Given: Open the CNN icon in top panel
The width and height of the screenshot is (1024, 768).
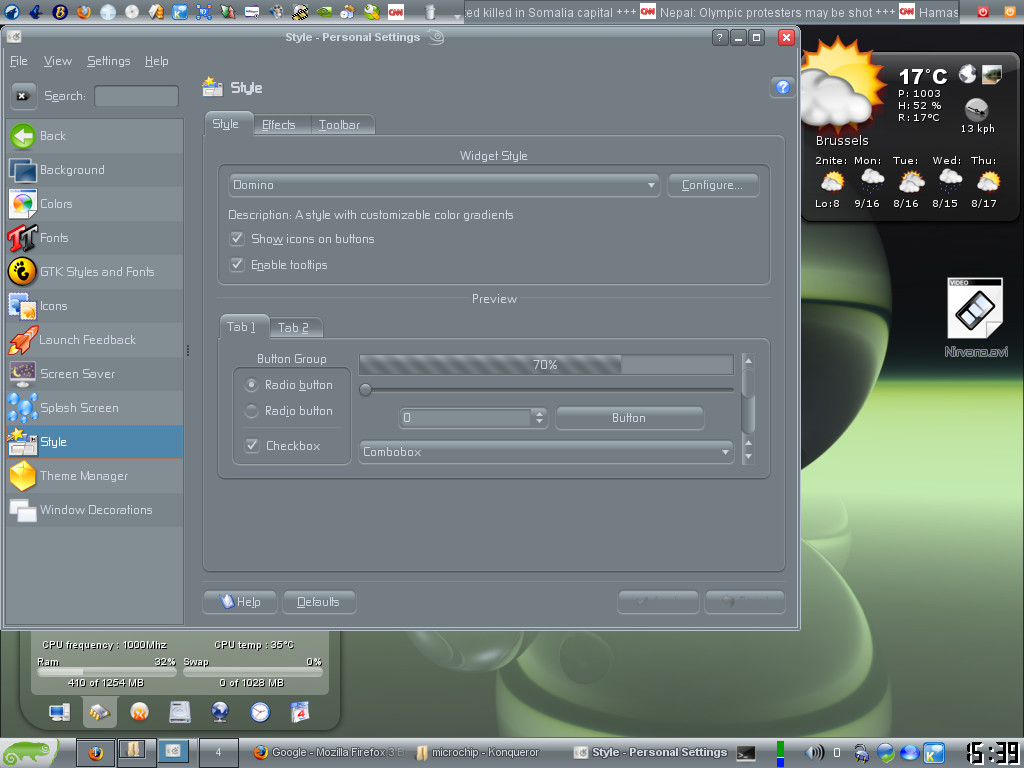Looking at the screenshot, I should pyautogui.click(x=396, y=11).
